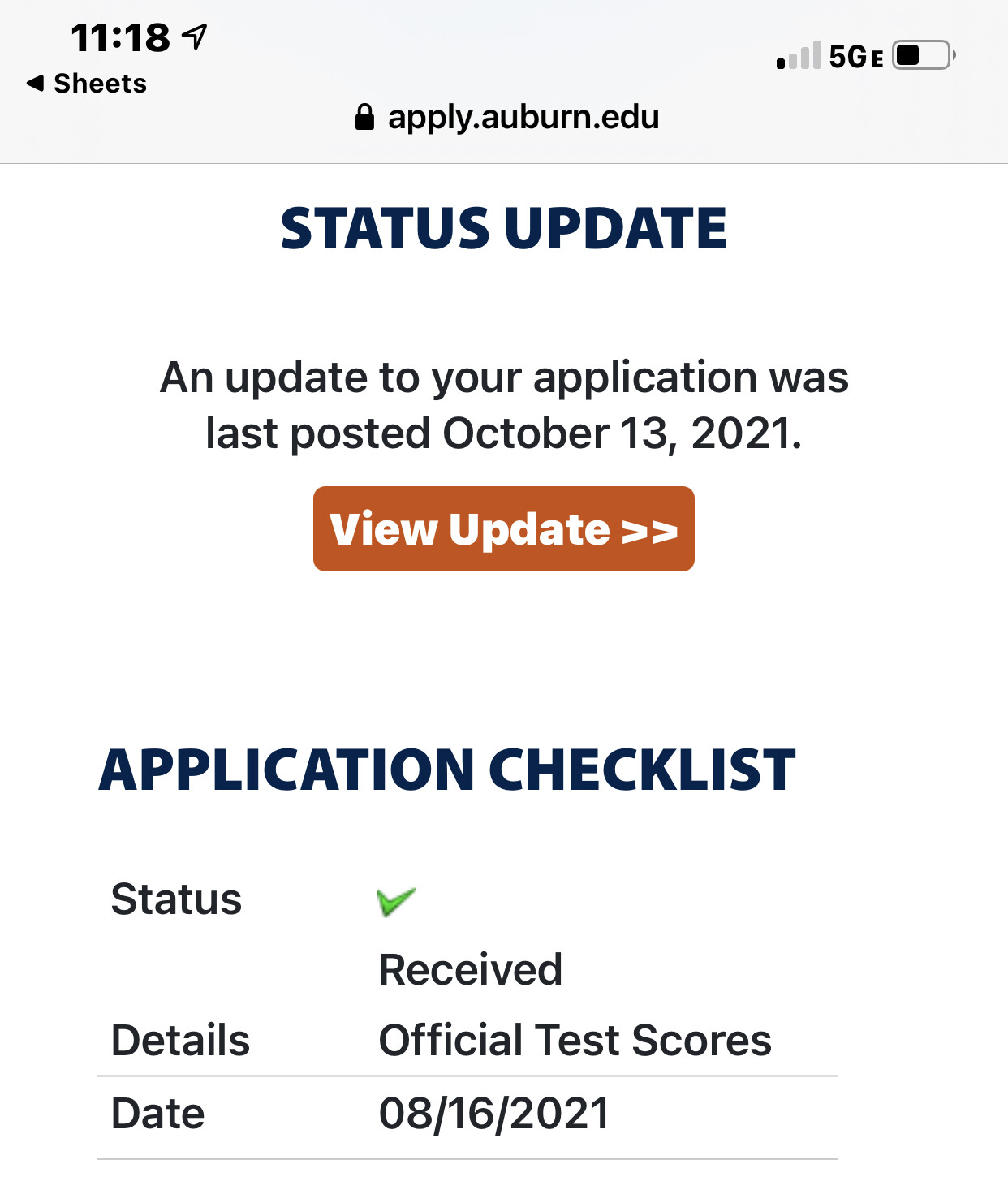
Task: Tap the 08/16/2021 date value
Action: coord(494,1113)
